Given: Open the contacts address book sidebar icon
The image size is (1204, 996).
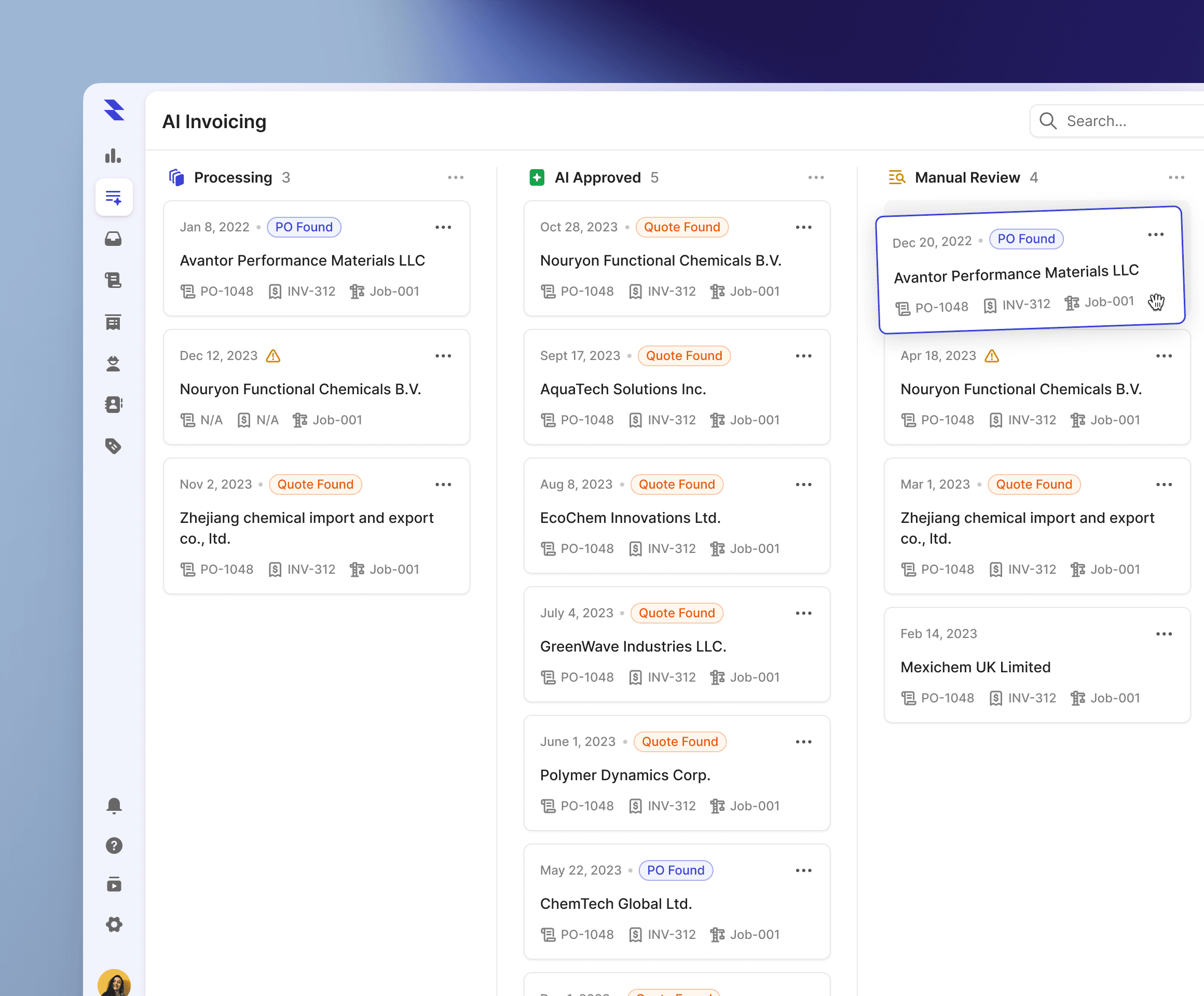Looking at the screenshot, I should tap(114, 405).
